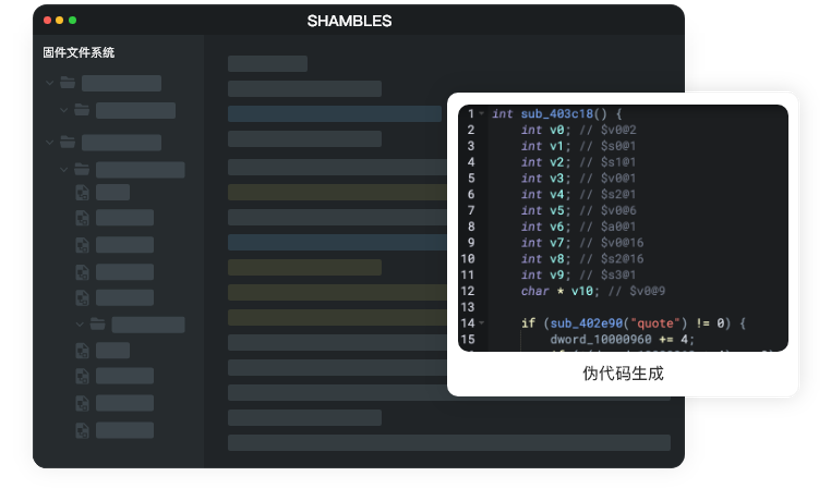Click the nested folder icon between file entries

pyautogui.click(x=97, y=324)
